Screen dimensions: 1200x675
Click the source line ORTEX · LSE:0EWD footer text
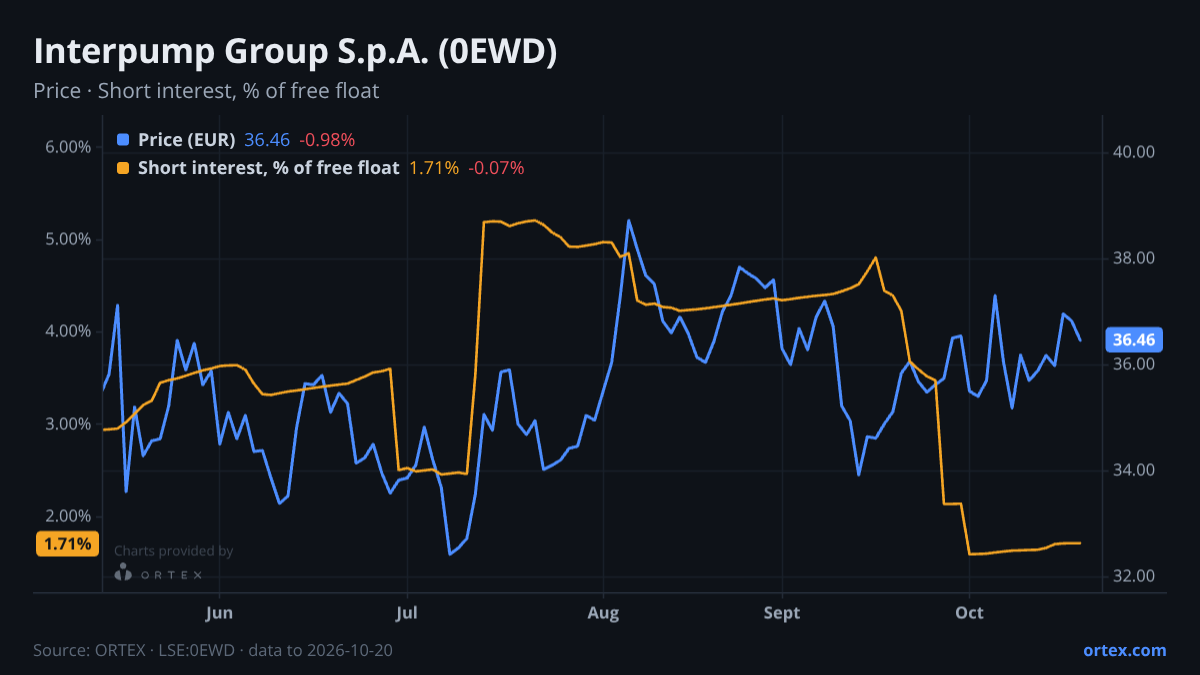pyautogui.click(x=213, y=650)
